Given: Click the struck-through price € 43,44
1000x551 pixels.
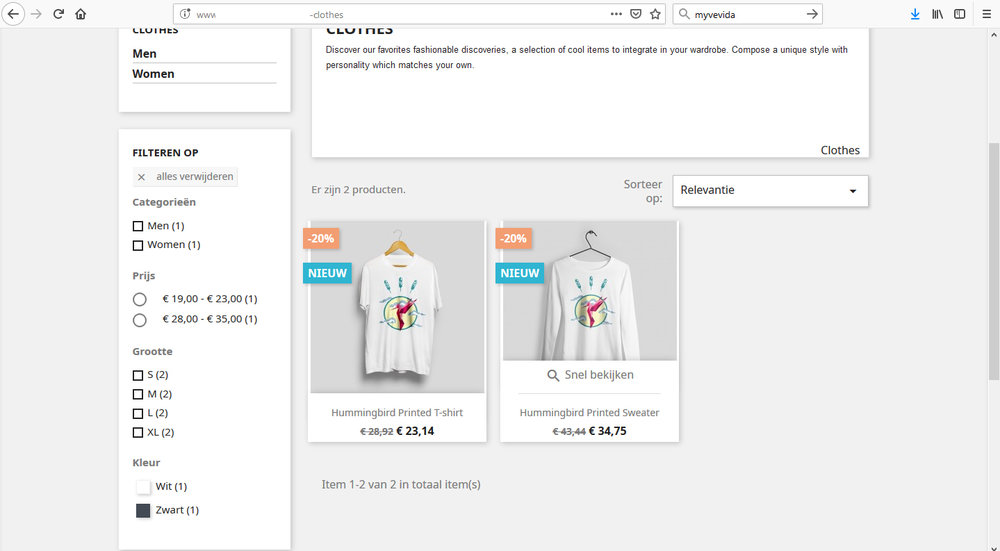Looking at the screenshot, I should pyautogui.click(x=569, y=432).
